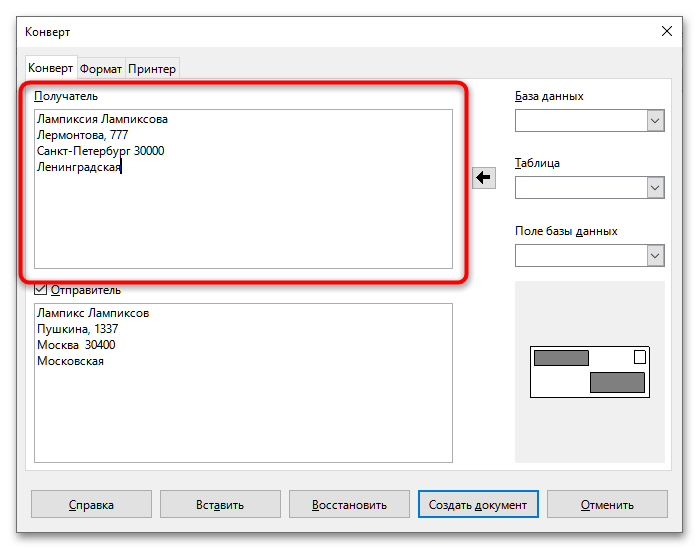This screenshot has width=699, height=549.
Task: Click the left arrow insert-field button
Action: tap(484, 178)
